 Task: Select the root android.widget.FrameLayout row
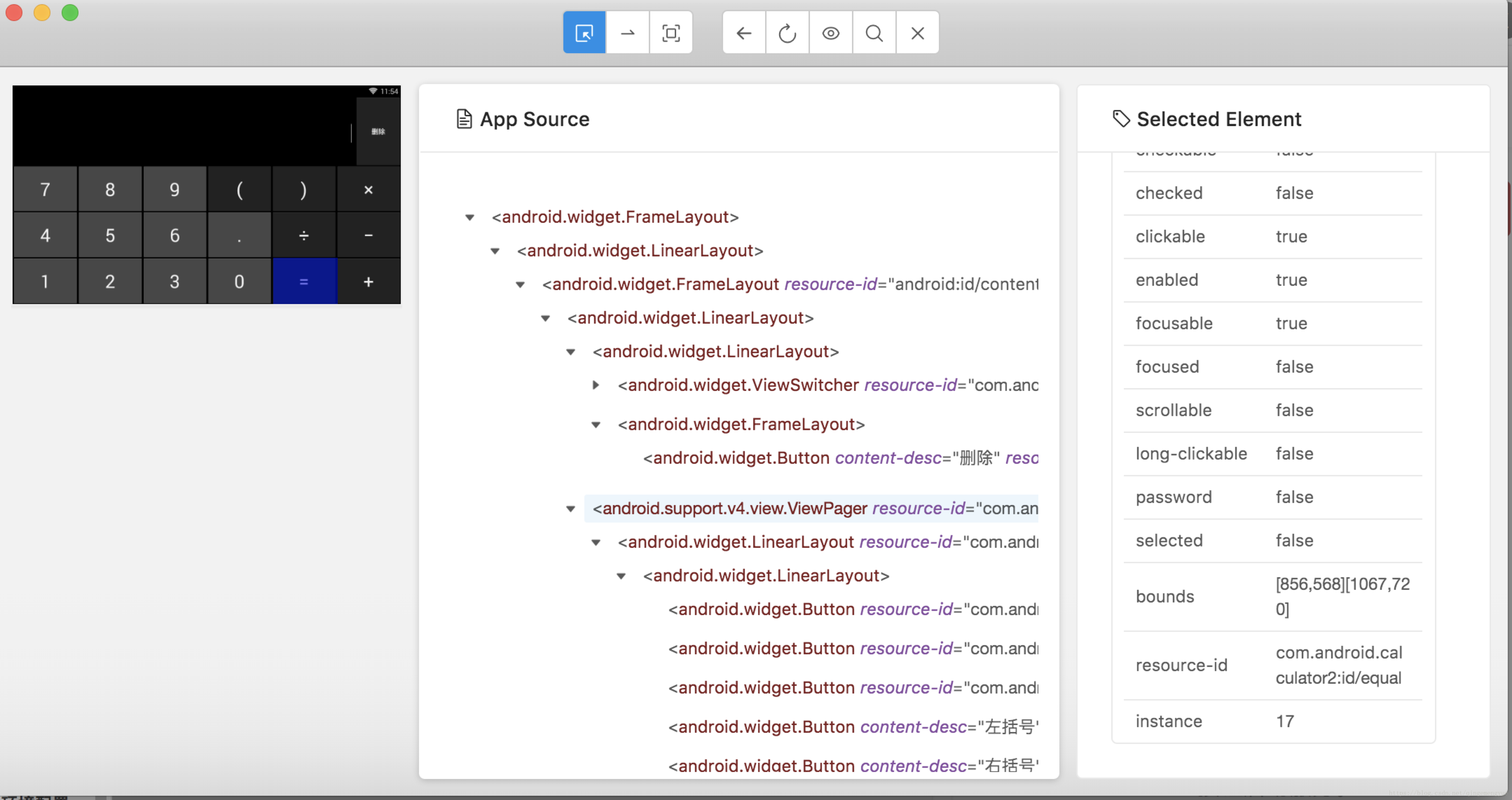click(615, 217)
